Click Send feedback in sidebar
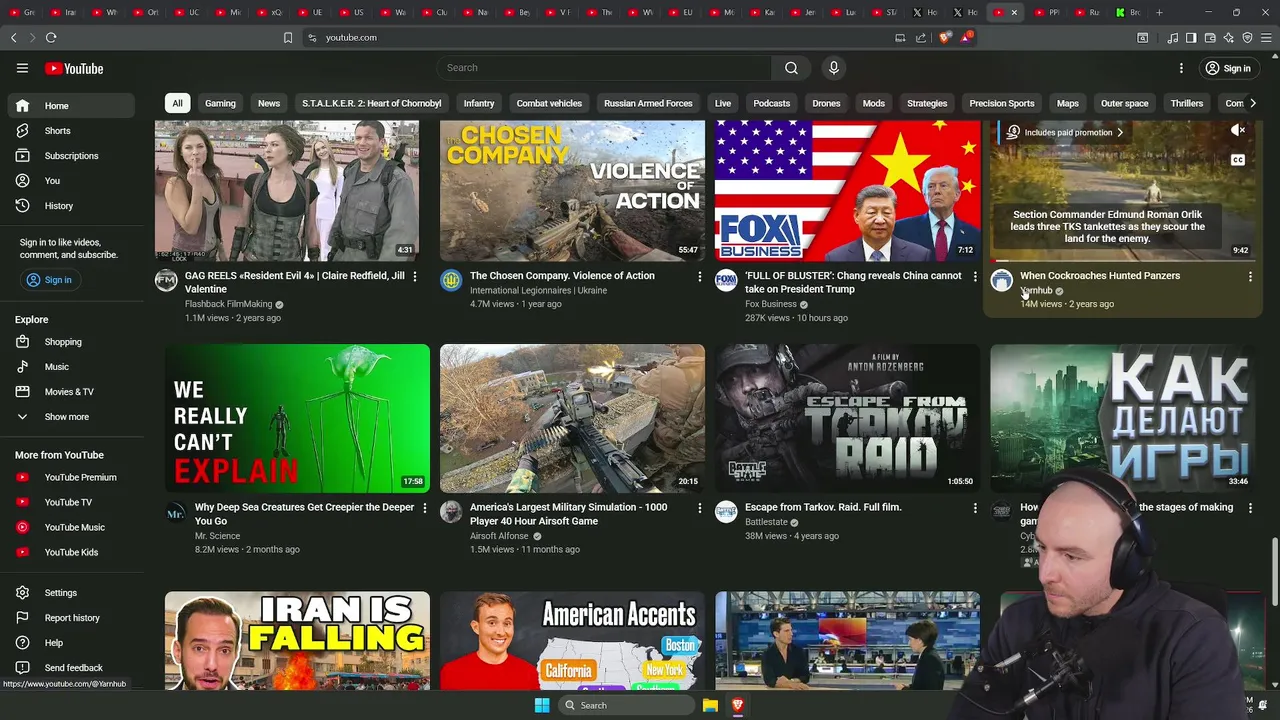Screen dimensions: 1280x720 (x=70, y=668)
